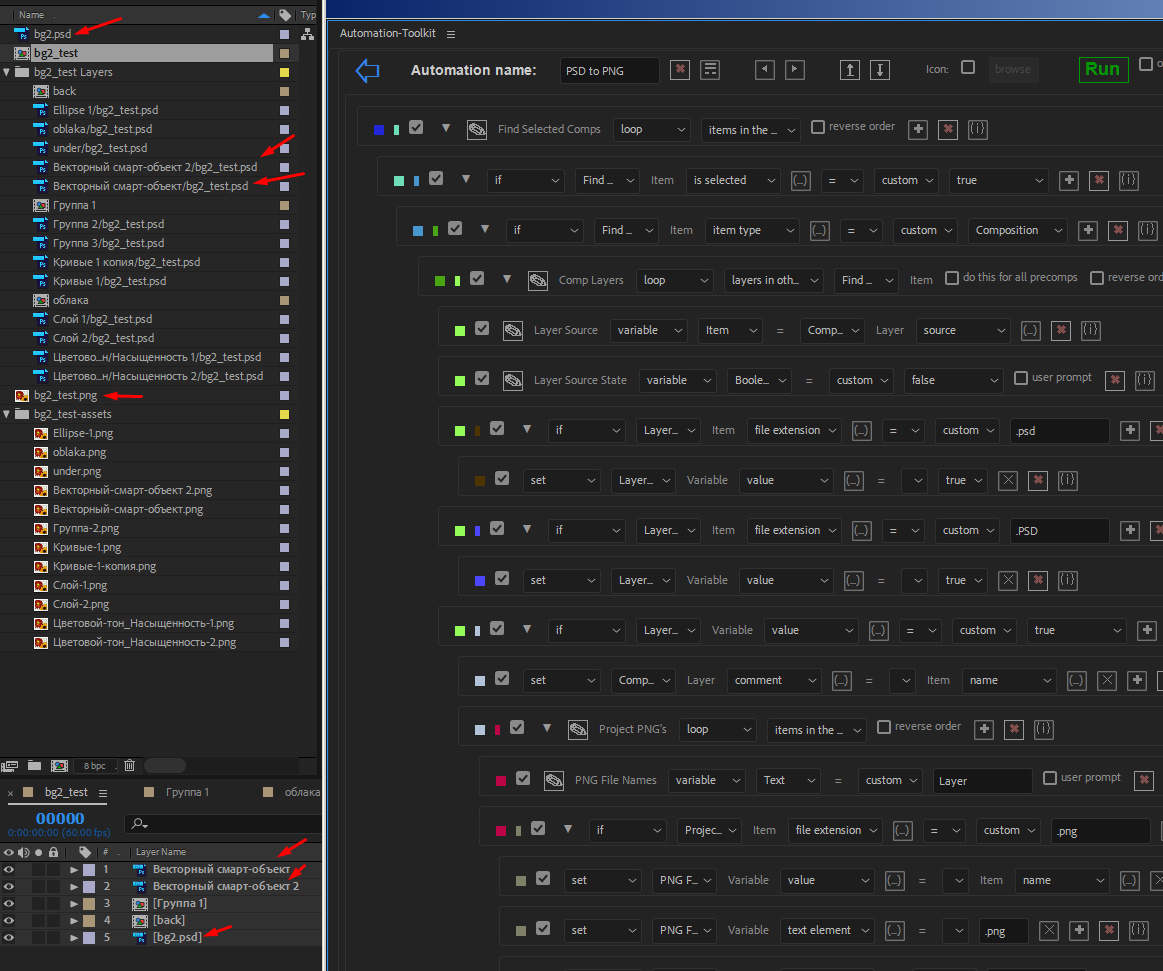Delete the PNG File Names row

point(1144,780)
